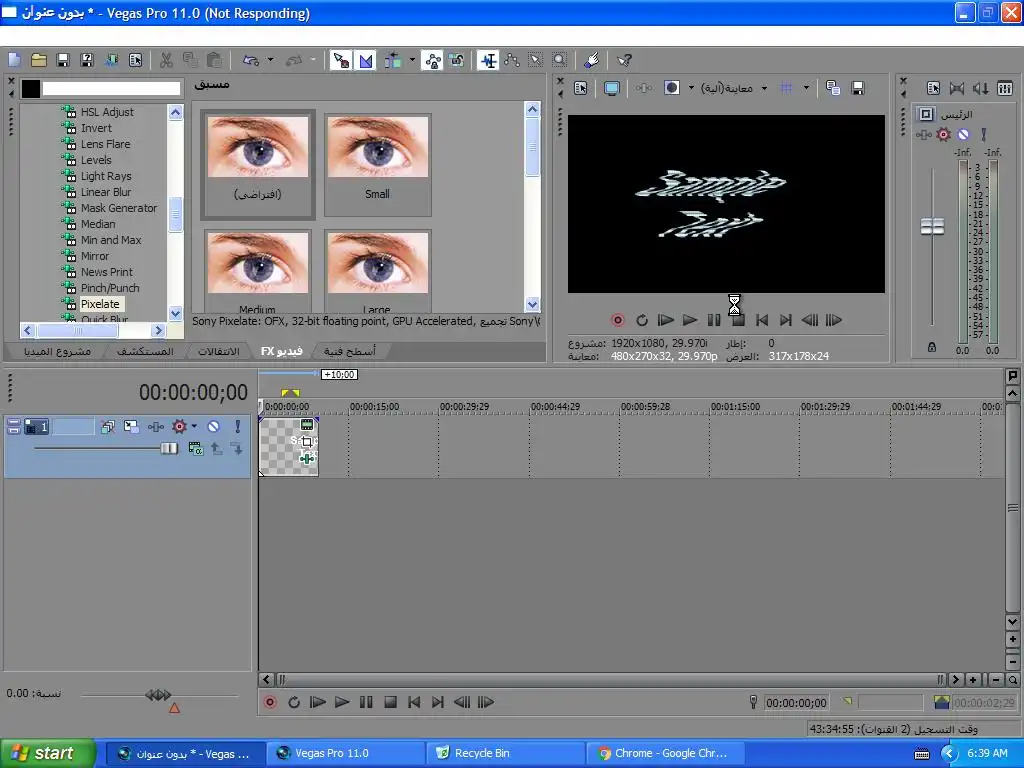Select News Print in the effects list
1024x768 pixels.
(106, 272)
